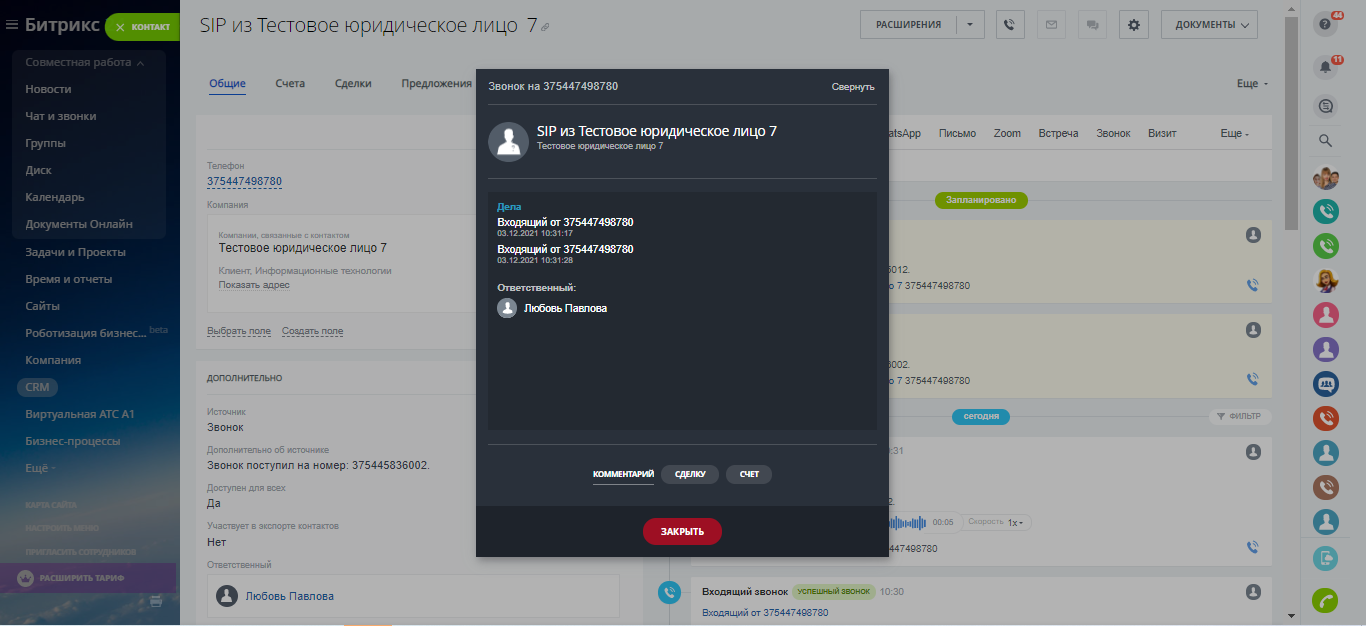Open the group photo avatar chat in the right sidebar
This screenshot has width=1366, height=626.
[1326, 178]
